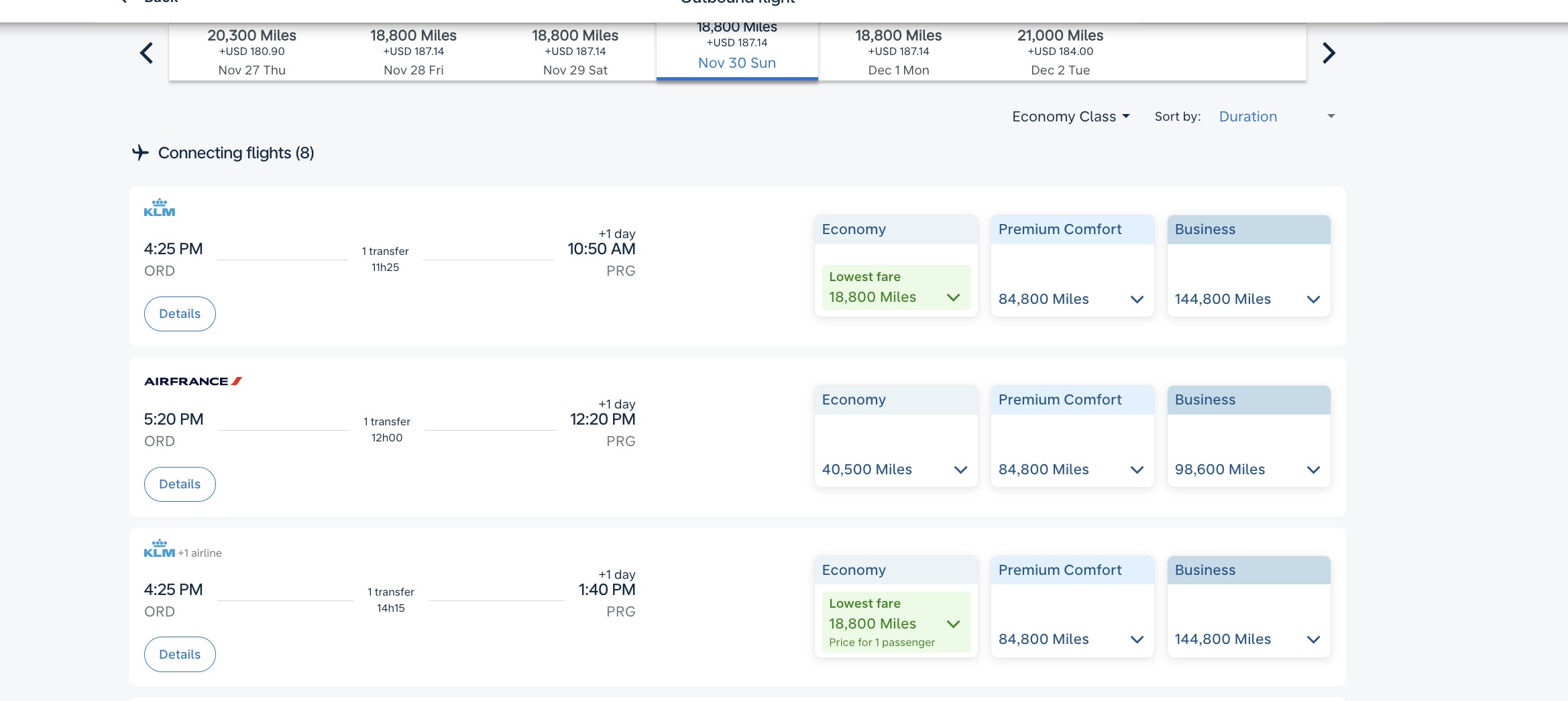Open the Sort by Duration dropdown
This screenshot has height=701, width=1568.
(x=1276, y=117)
